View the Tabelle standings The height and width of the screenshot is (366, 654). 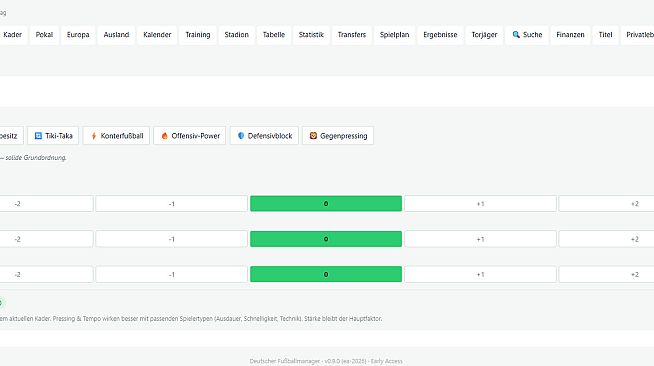[x=274, y=35]
